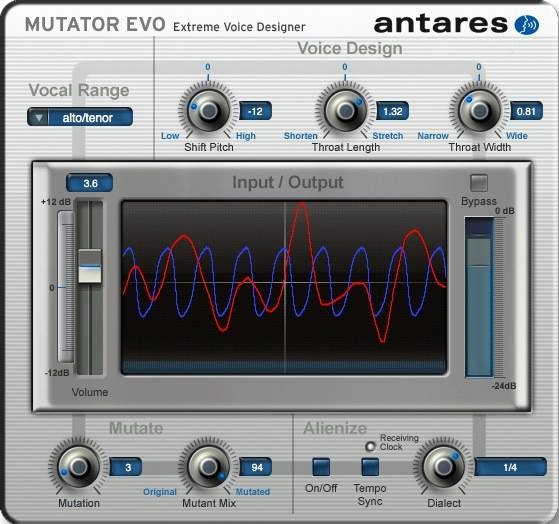The height and width of the screenshot is (524, 559).
Task: Click the 0 dB meter scale label
Action: pos(505,211)
